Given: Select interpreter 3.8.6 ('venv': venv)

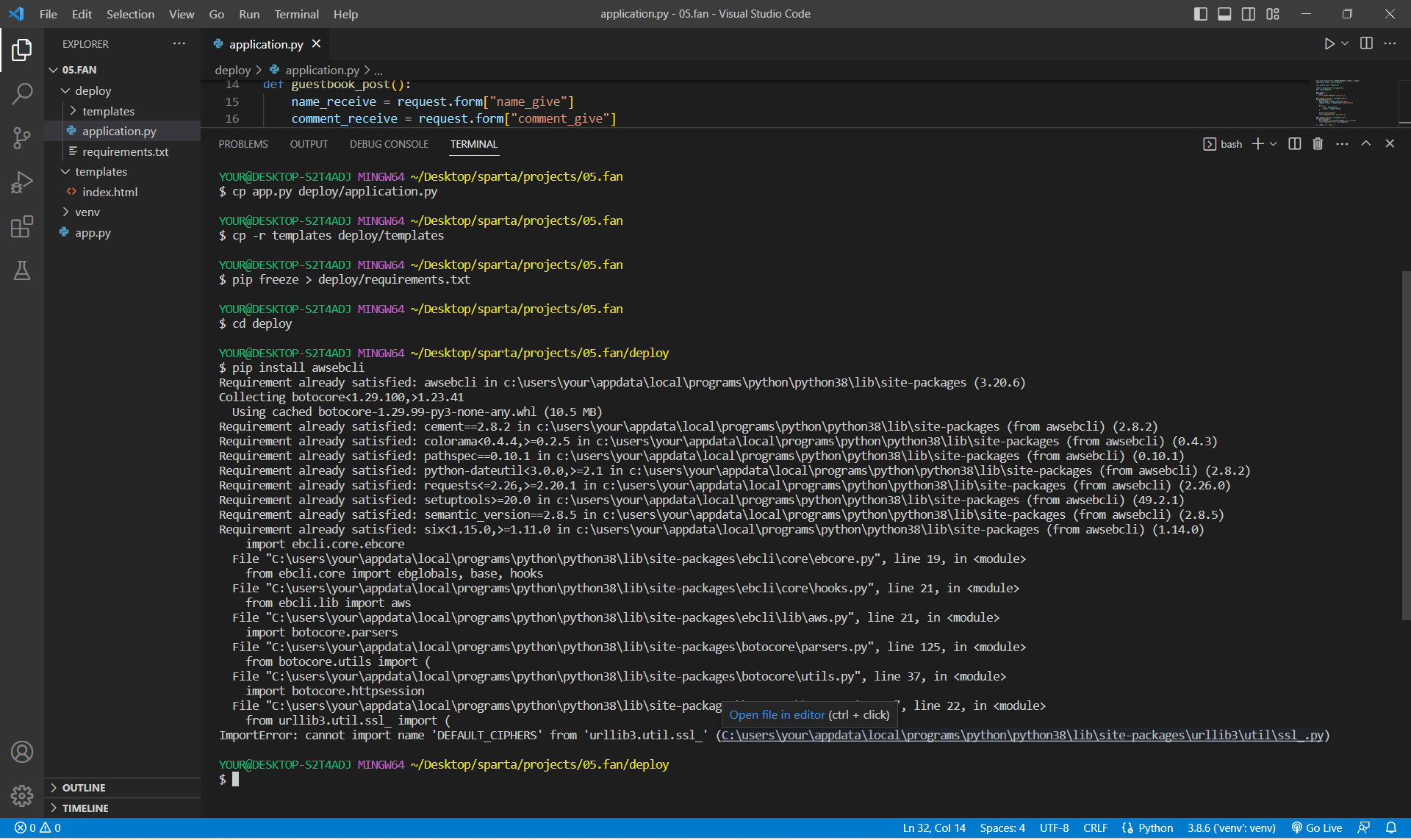Looking at the screenshot, I should 1231,828.
